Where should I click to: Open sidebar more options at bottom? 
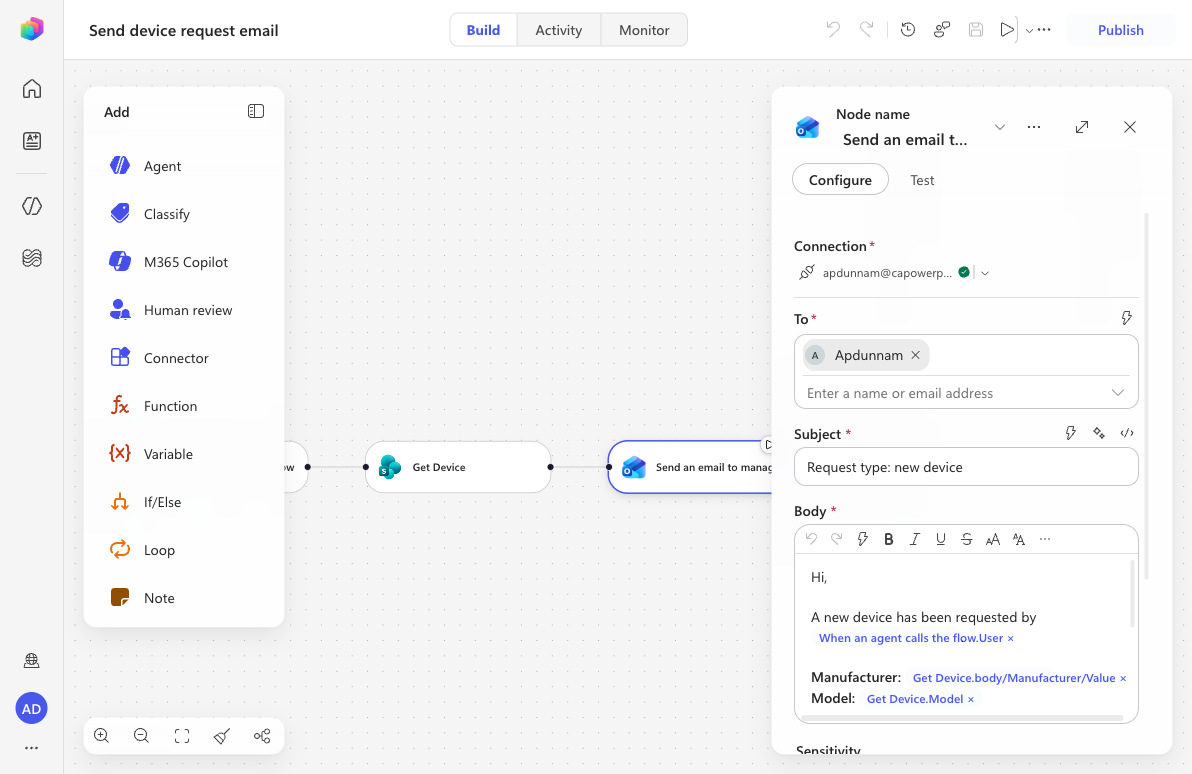(x=31, y=748)
